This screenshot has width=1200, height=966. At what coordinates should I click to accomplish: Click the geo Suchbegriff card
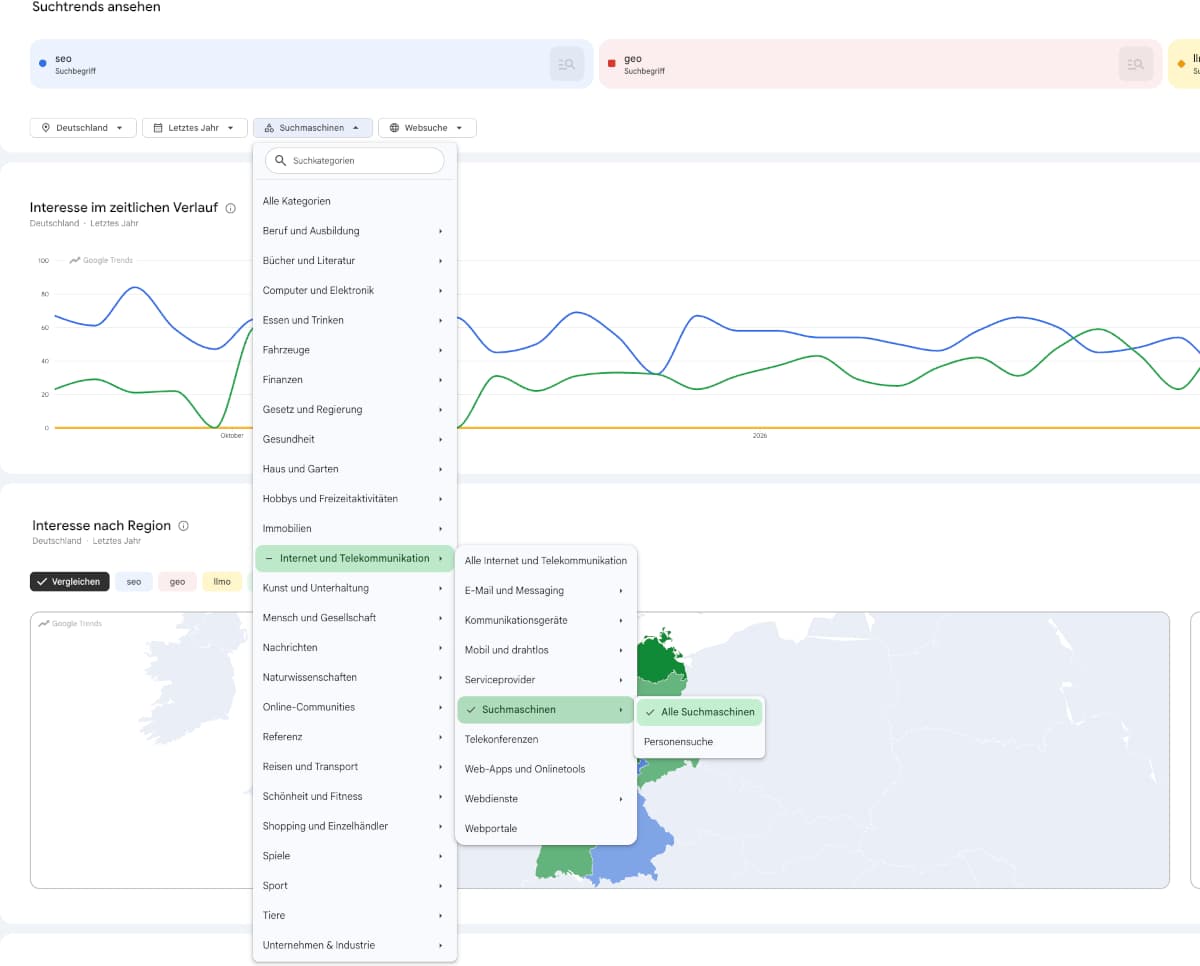click(x=880, y=64)
